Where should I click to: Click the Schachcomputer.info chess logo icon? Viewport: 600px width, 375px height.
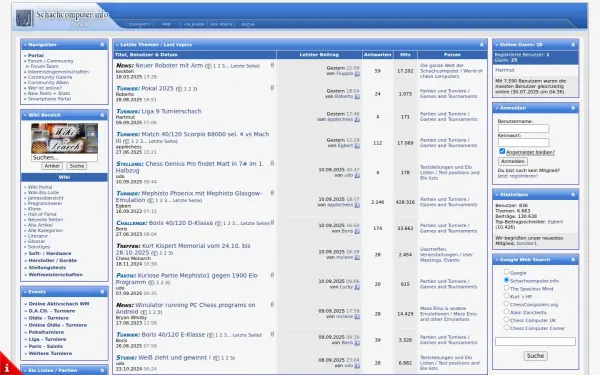point(24,18)
